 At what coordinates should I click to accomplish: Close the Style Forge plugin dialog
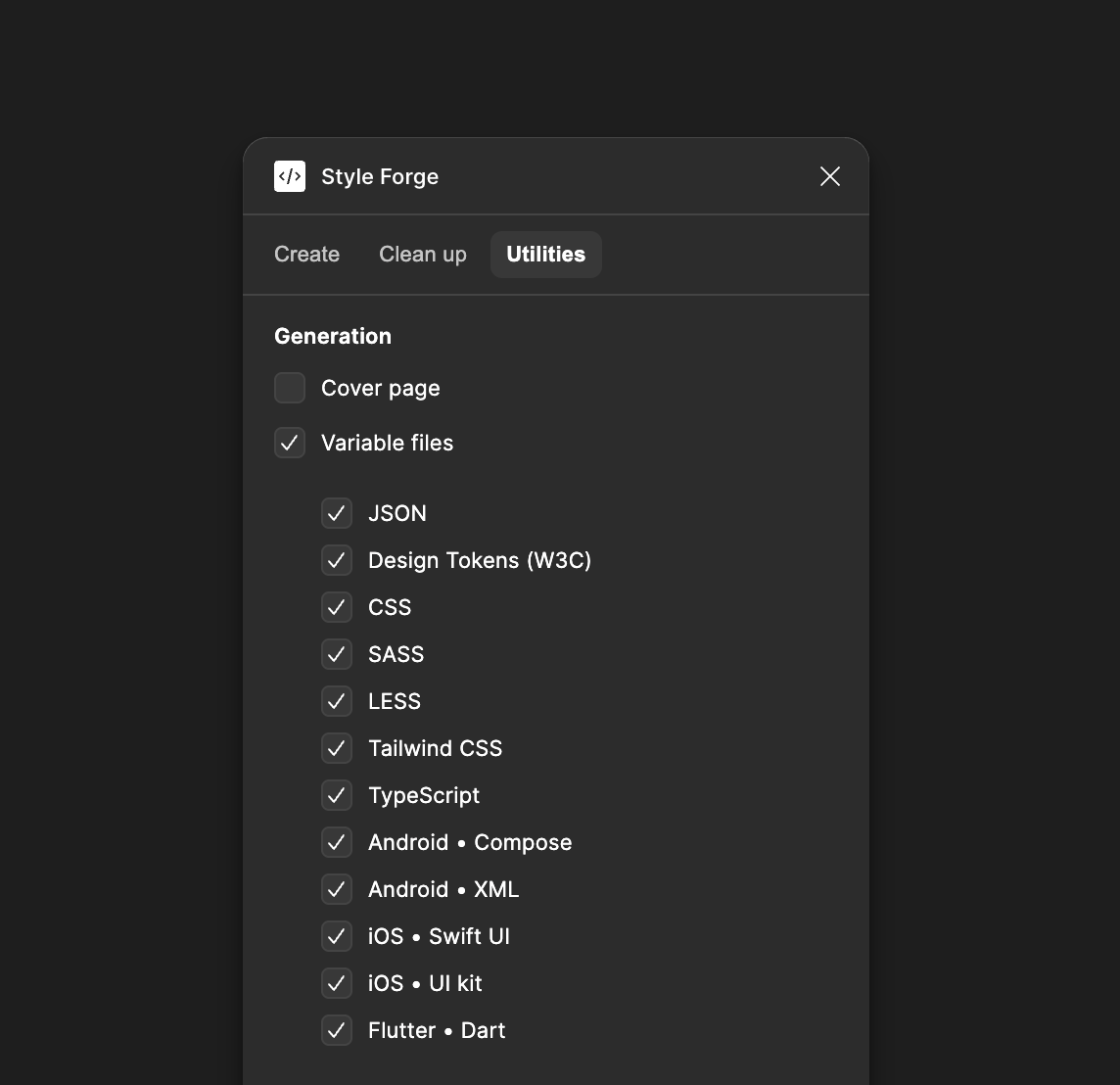pos(830,176)
